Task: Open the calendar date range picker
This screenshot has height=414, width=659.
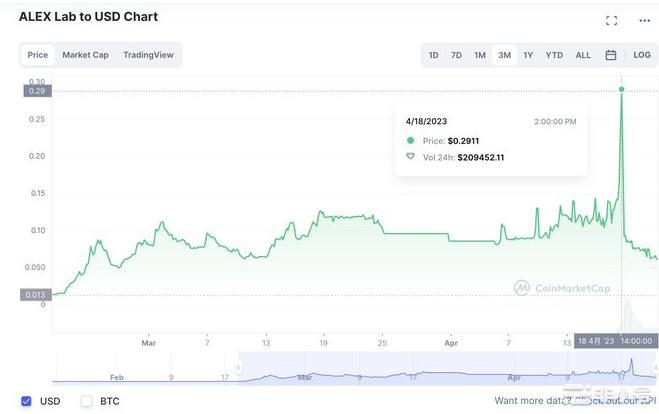Action: click(x=610, y=55)
